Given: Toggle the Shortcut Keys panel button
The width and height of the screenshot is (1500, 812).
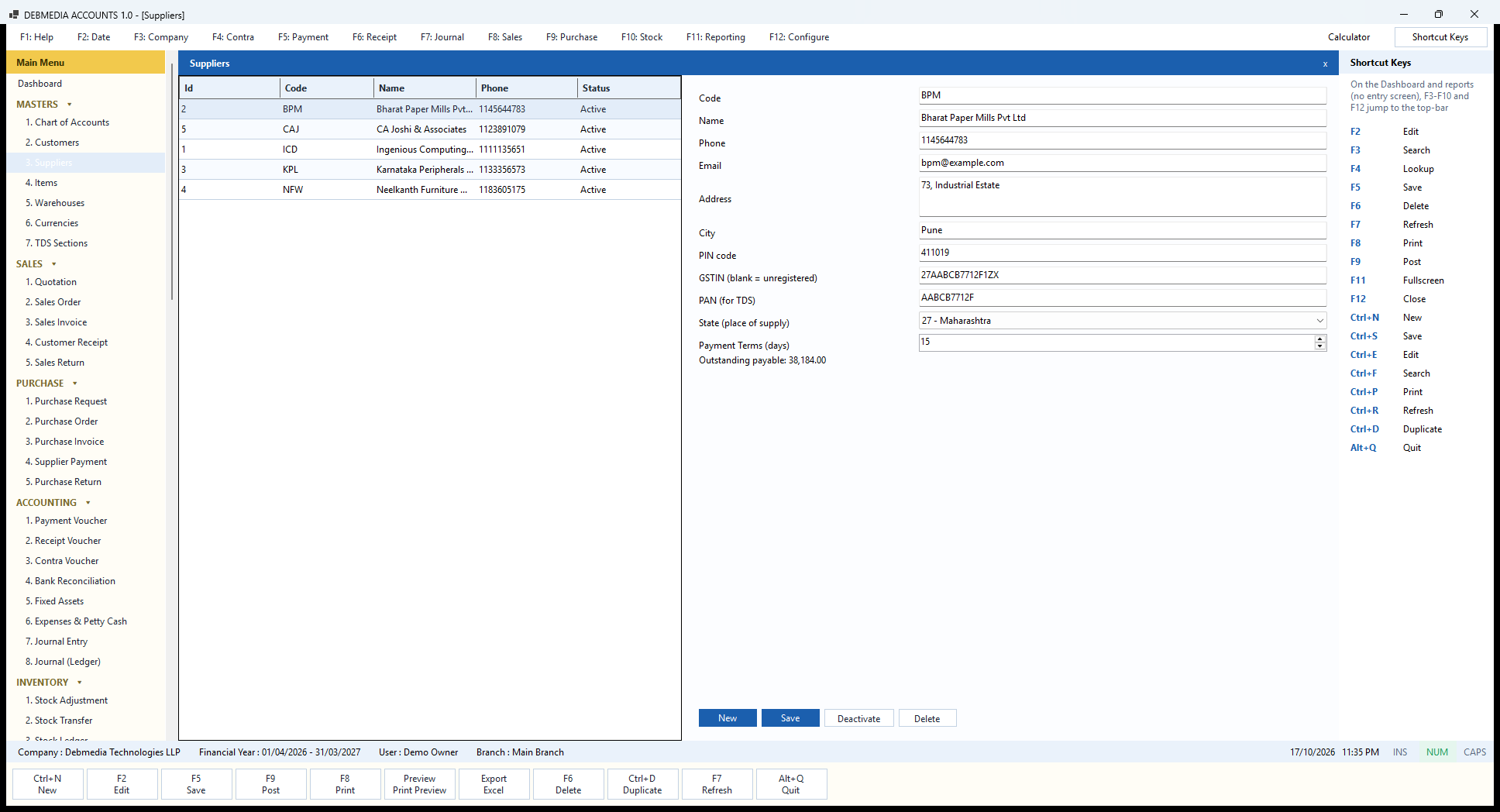Looking at the screenshot, I should (x=1440, y=37).
